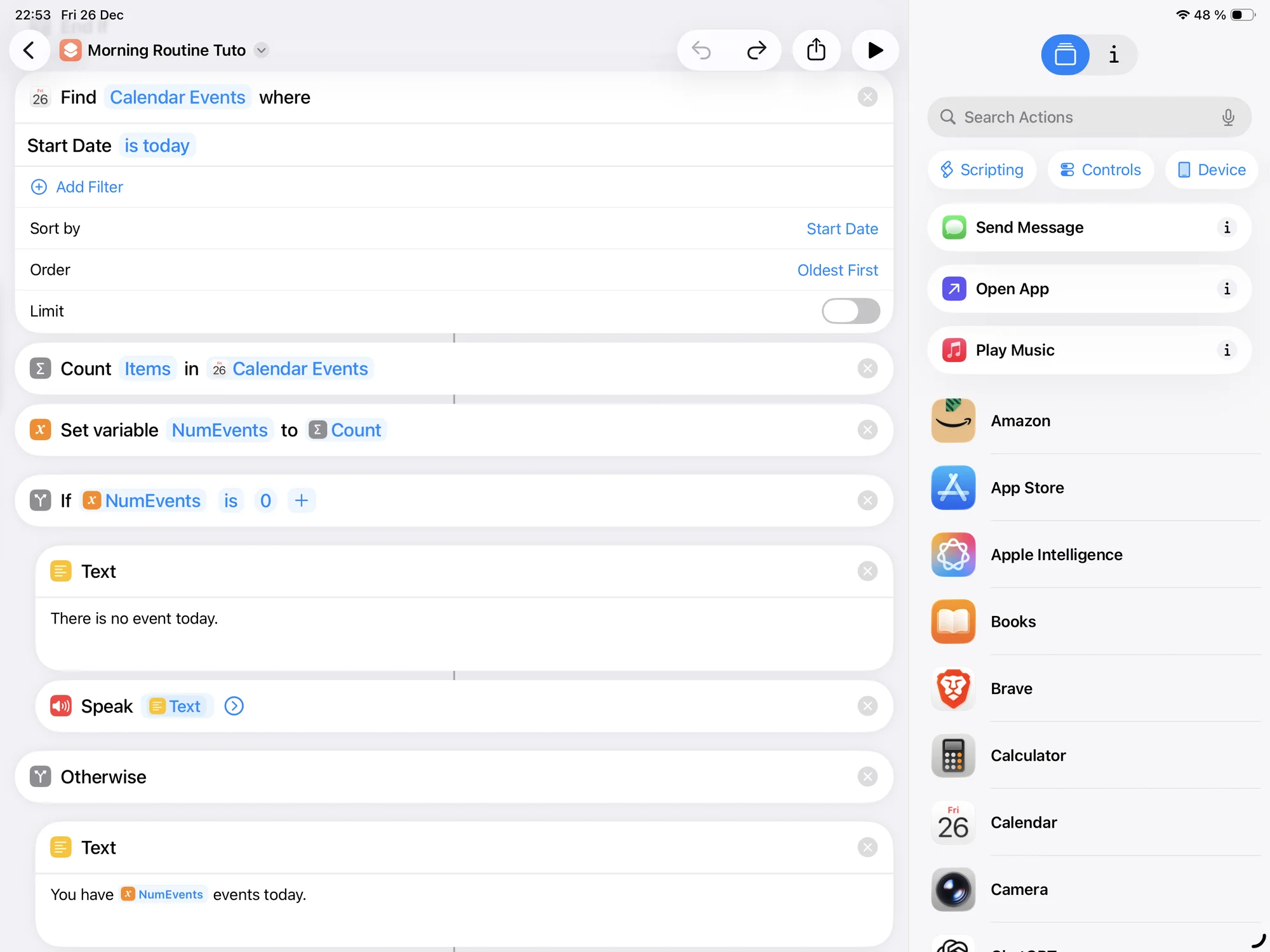
Task: Show info for Play Music action
Action: 1227,350
